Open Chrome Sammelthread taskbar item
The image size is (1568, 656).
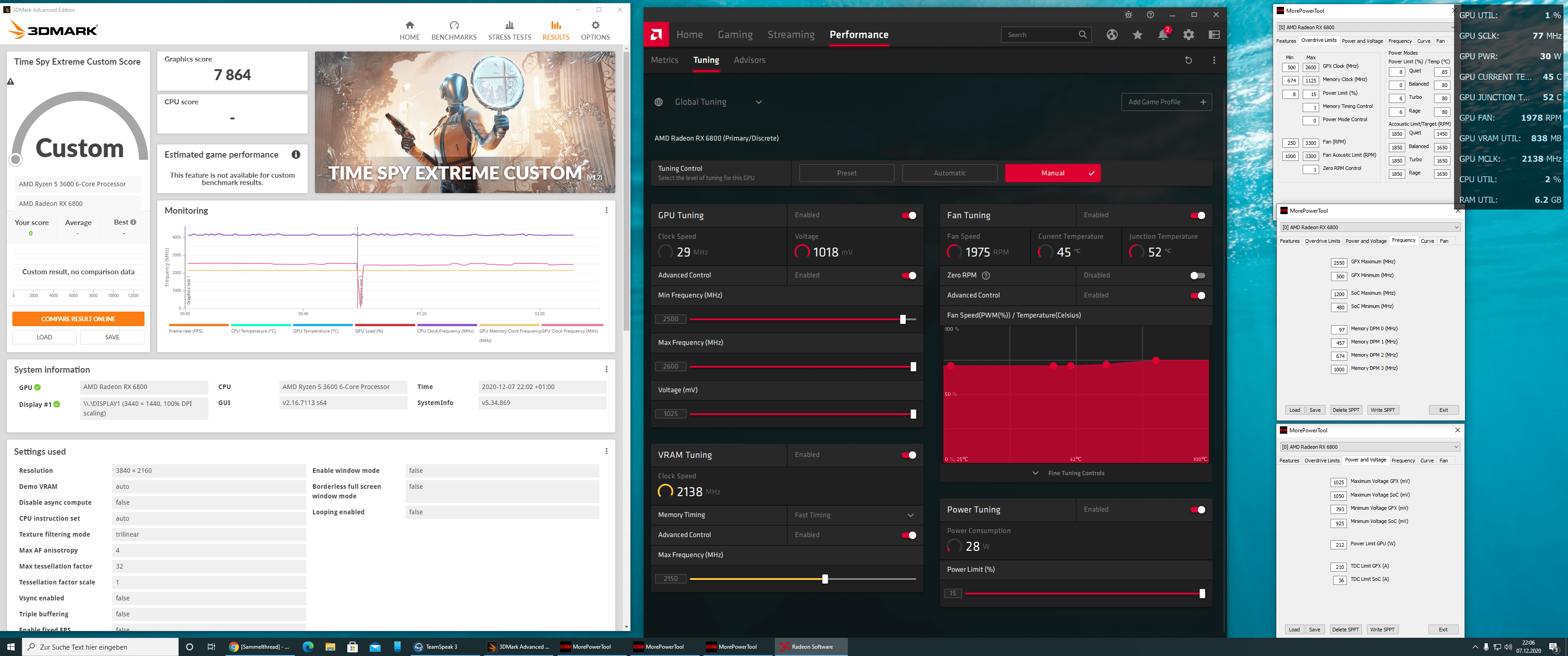[x=259, y=647]
